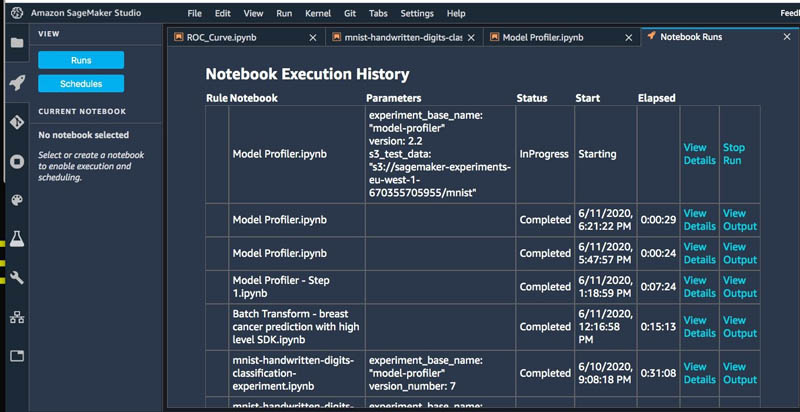This screenshot has height=412, width=800.
Task: Click elapsed time 0:15:13
Action: point(658,327)
